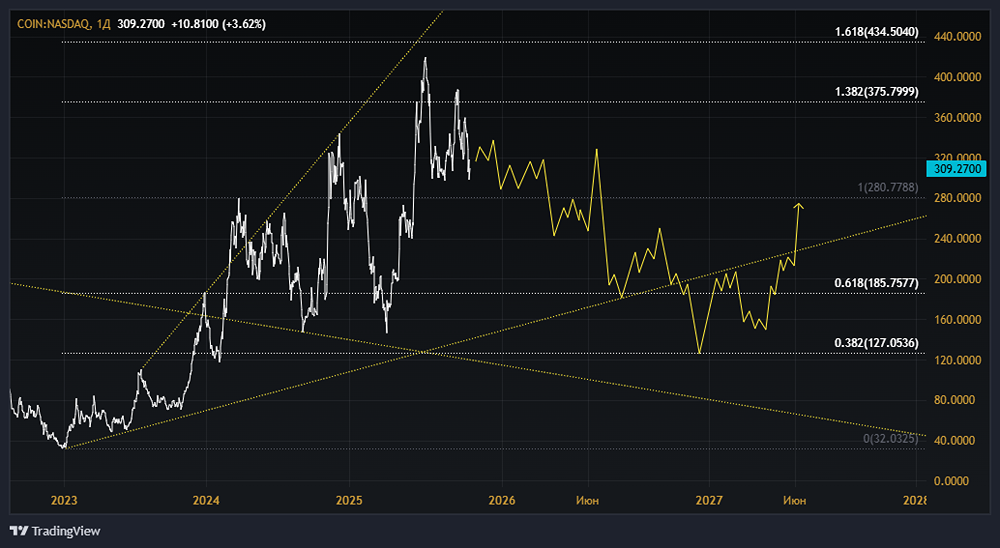Click the 440.0000 price axis label
This screenshot has height=548, width=1000.
[x=957, y=37]
